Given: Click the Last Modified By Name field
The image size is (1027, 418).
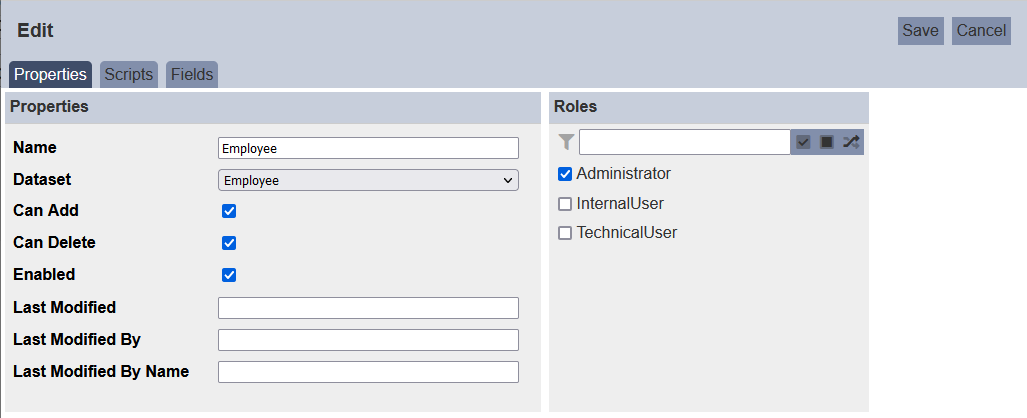Looking at the screenshot, I should (368, 372).
